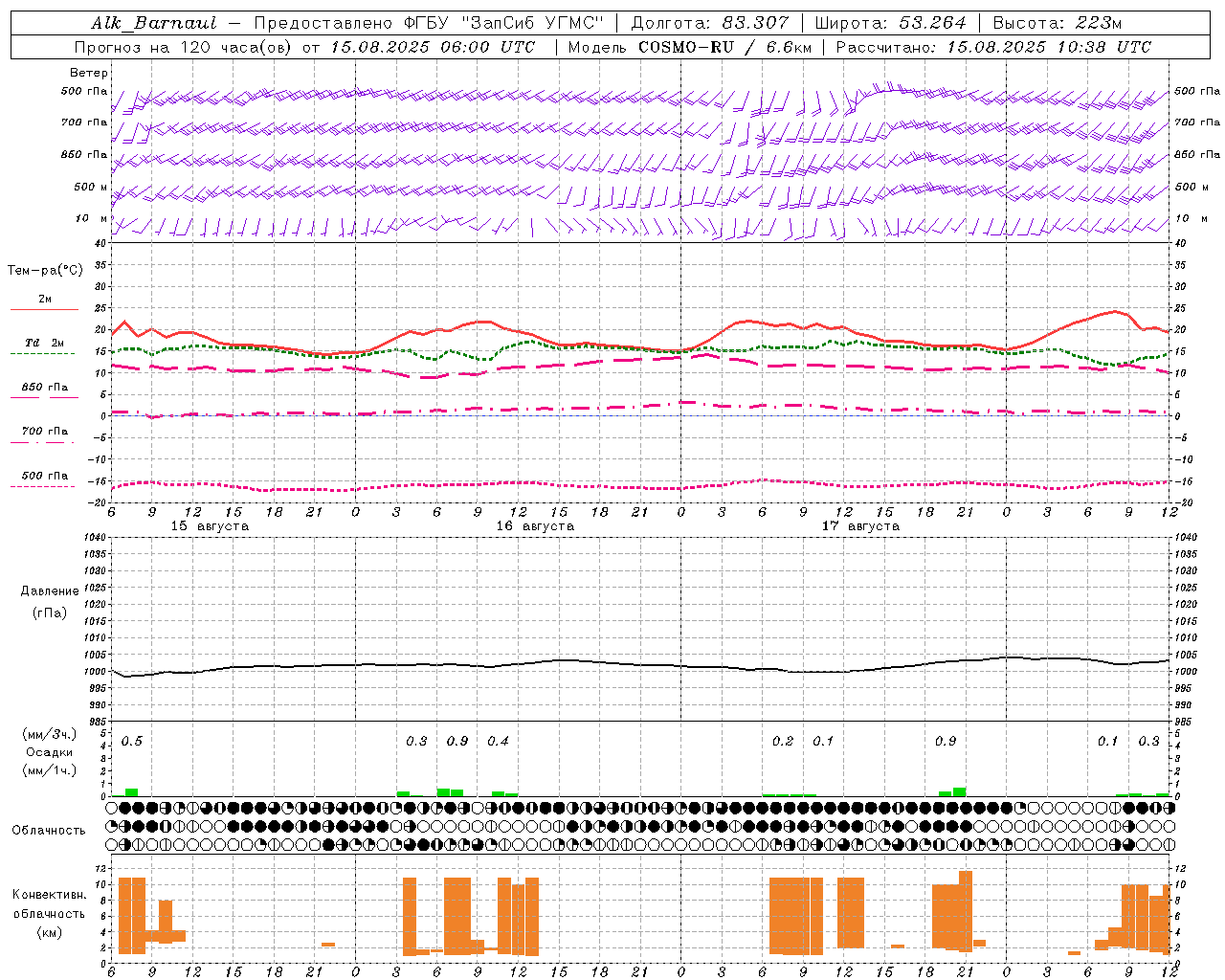This screenshot has height=980, width=1225.
Task: Select the 'Долгота: 83.307' longitude value
Action: (710, 23)
